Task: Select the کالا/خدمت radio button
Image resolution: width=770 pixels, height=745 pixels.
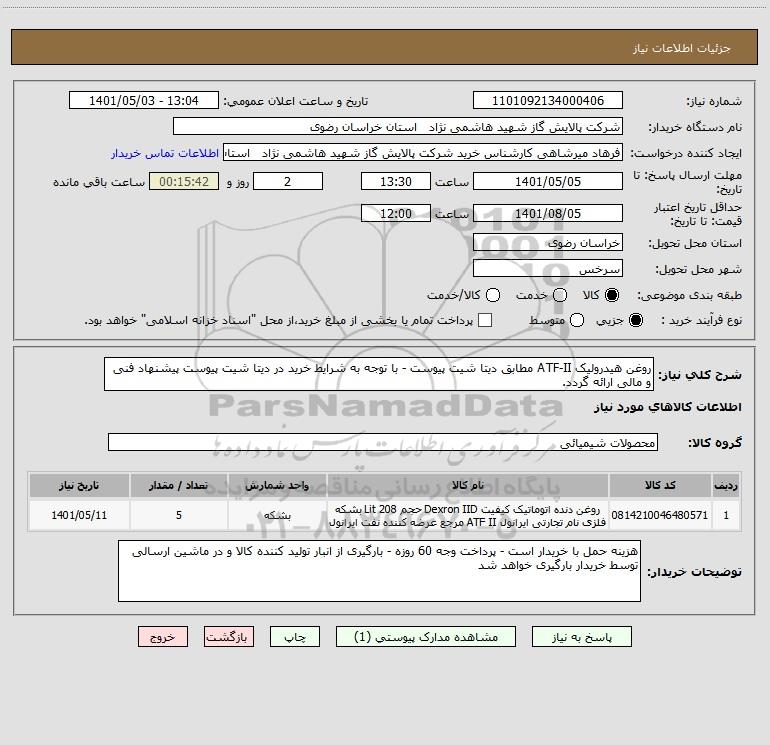Action: coord(493,295)
